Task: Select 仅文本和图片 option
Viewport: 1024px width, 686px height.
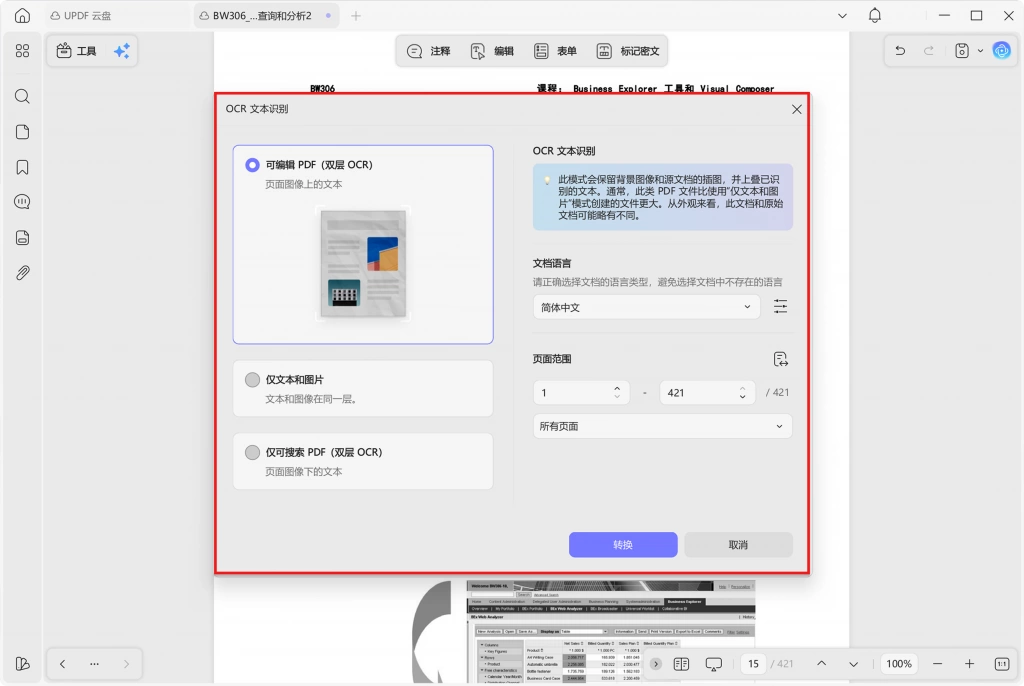Action: click(363, 388)
